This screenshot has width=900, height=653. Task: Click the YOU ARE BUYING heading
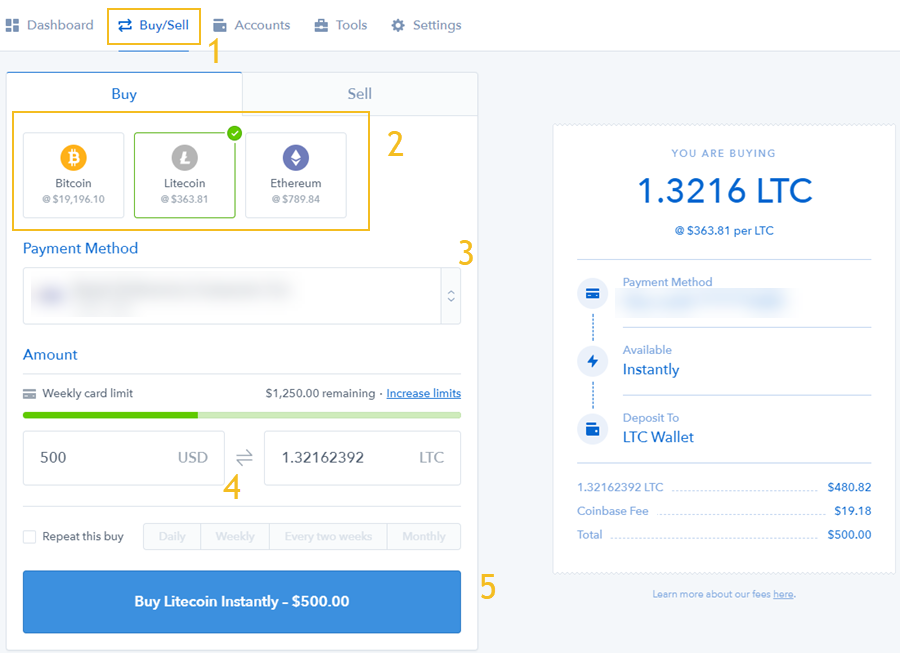[724, 153]
